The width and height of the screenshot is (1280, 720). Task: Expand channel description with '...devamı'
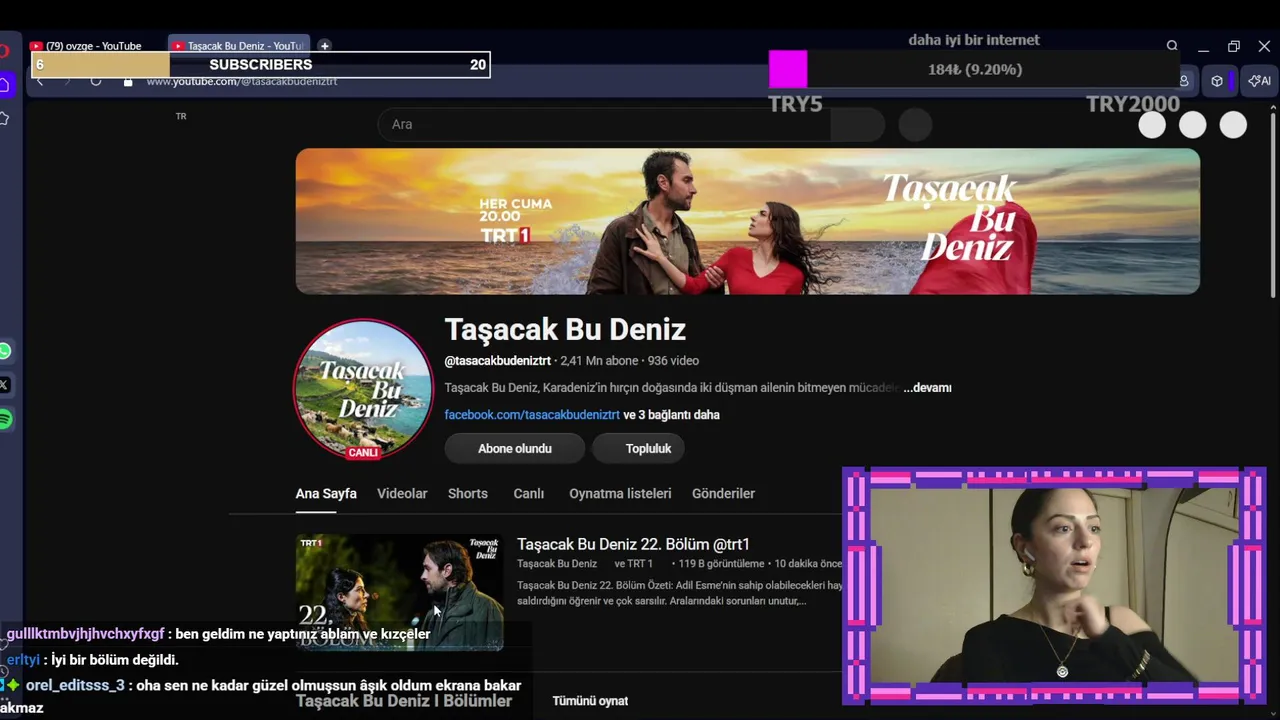tap(928, 388)
